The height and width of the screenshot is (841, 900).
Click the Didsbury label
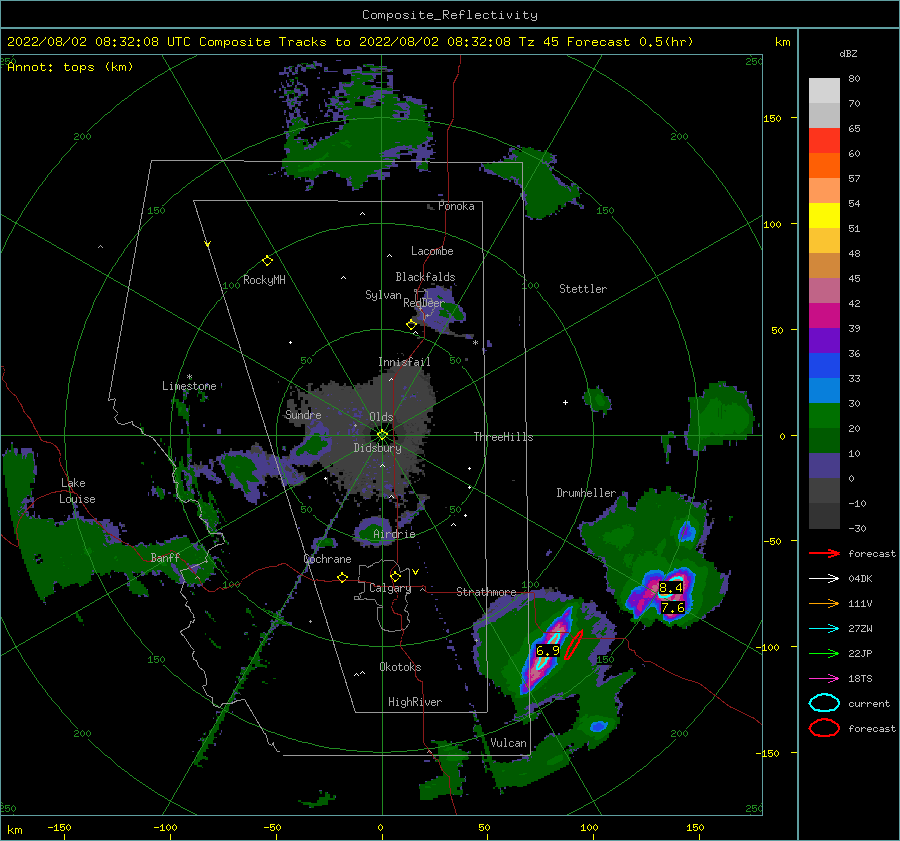click(378, 448)
